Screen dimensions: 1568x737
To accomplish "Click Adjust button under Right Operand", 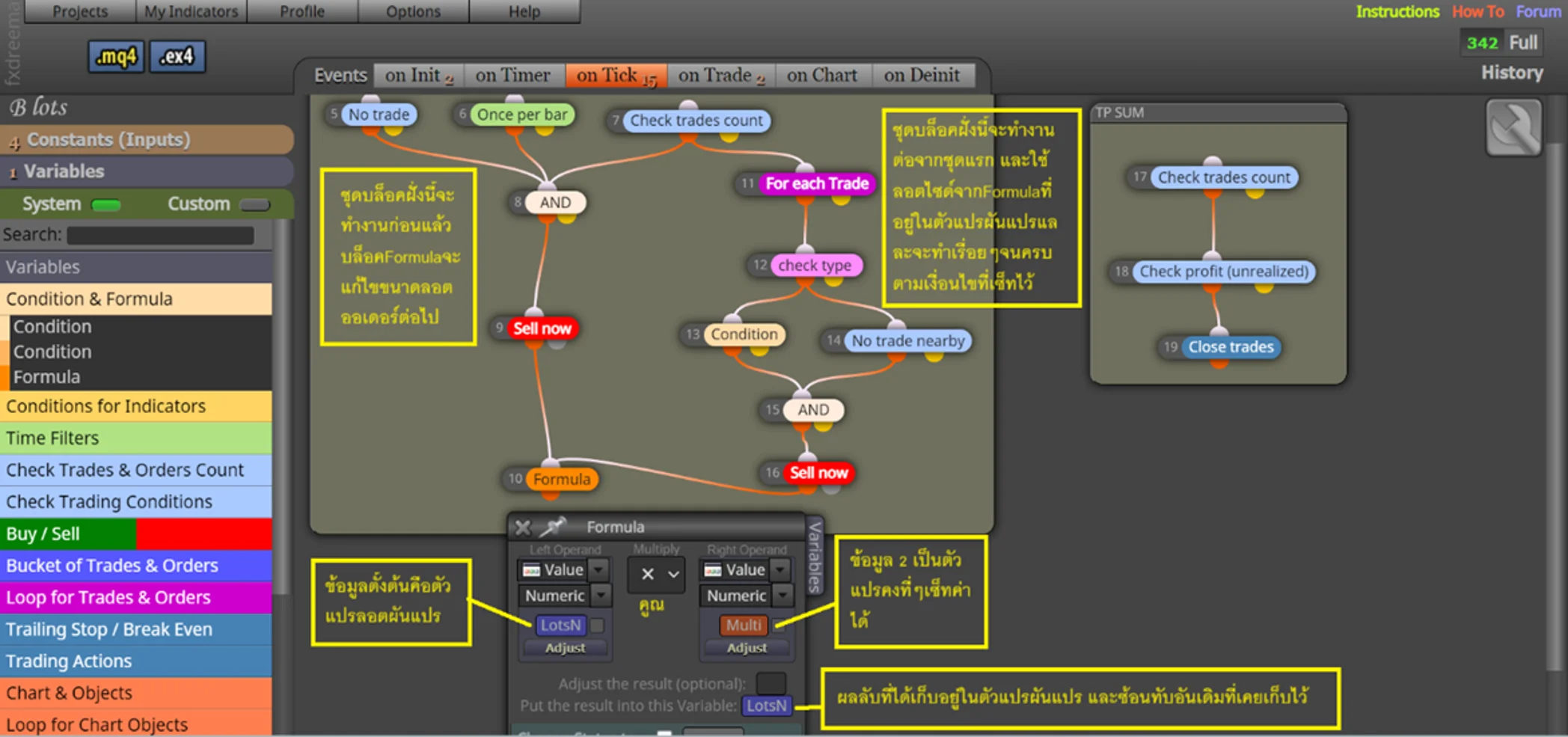I will (747, 648).
